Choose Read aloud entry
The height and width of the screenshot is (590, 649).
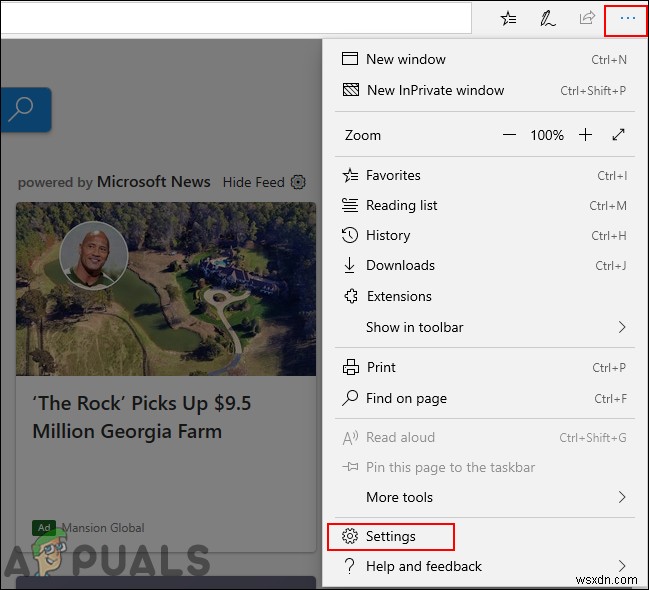[485, 438]
